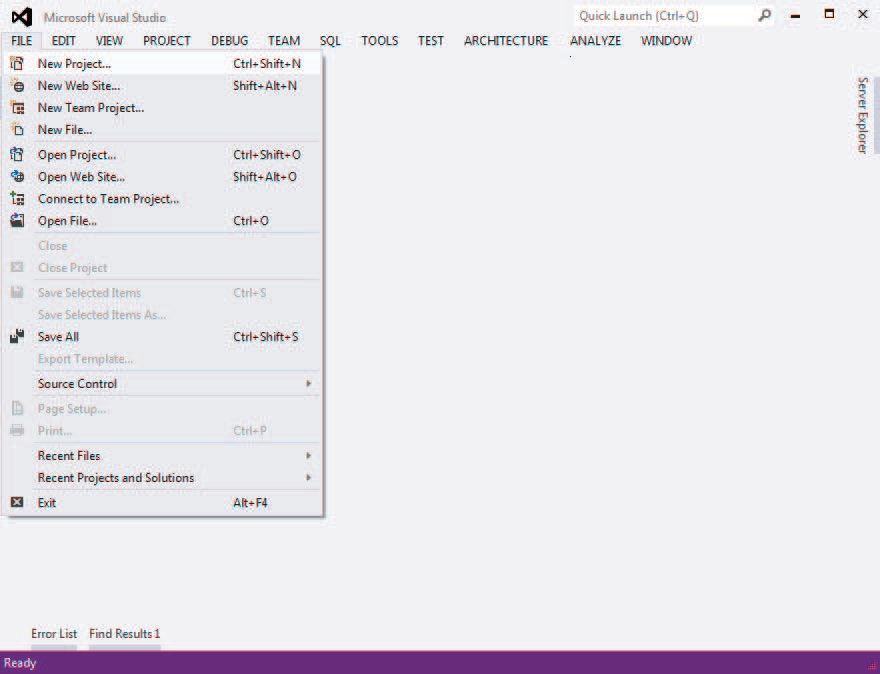Open the PROJECT menu
This screenshot has width=880, height=674.
click(x=167, y=41)
